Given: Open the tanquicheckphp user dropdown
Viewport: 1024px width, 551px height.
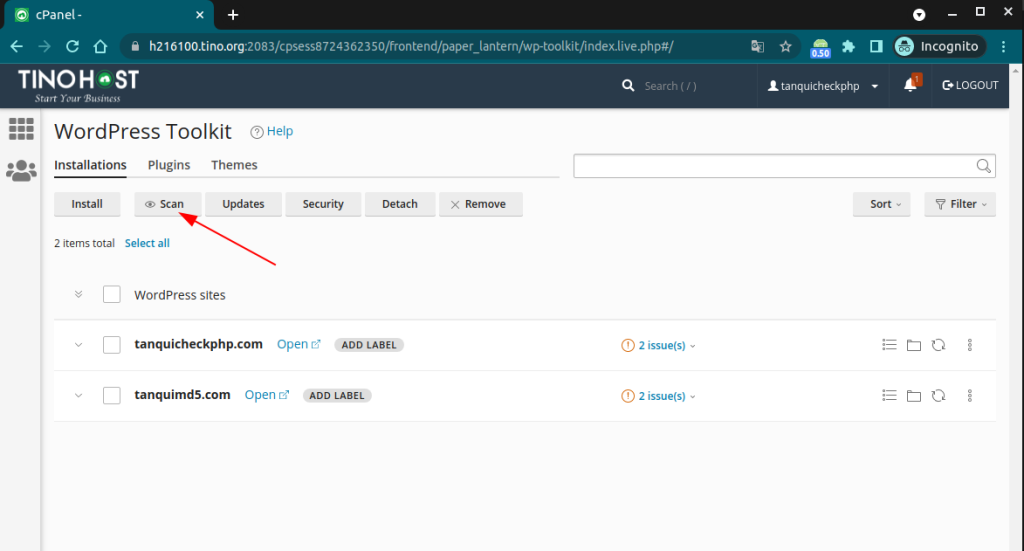Looking at the screenshot, I should [x=823, y=86].
